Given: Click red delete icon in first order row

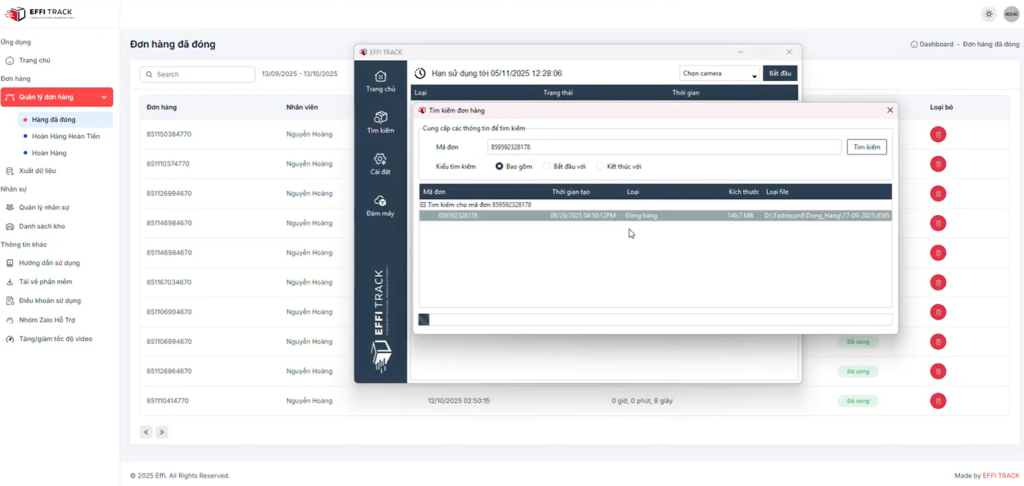Looking at the screenshot, I should pos(938,134).
